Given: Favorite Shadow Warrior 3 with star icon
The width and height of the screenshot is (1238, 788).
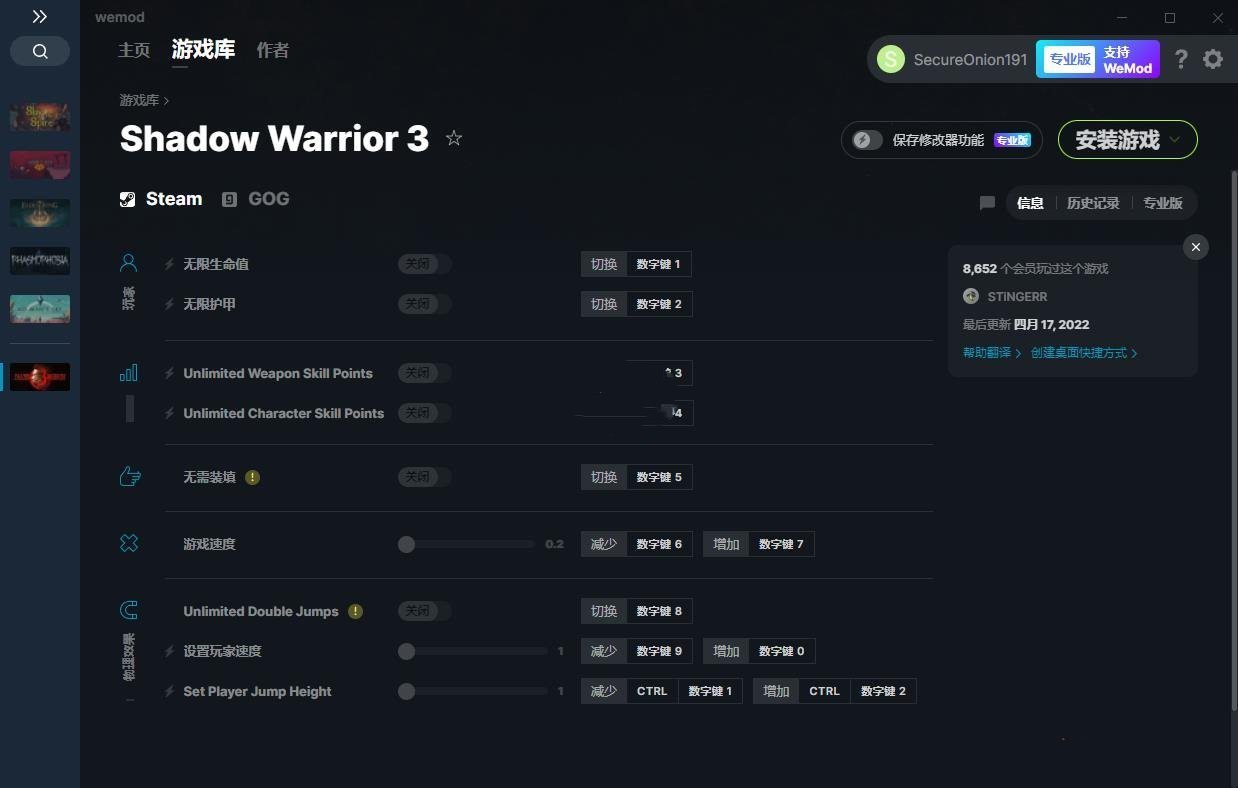Looking at the screenshot, I should pos(454,138).
